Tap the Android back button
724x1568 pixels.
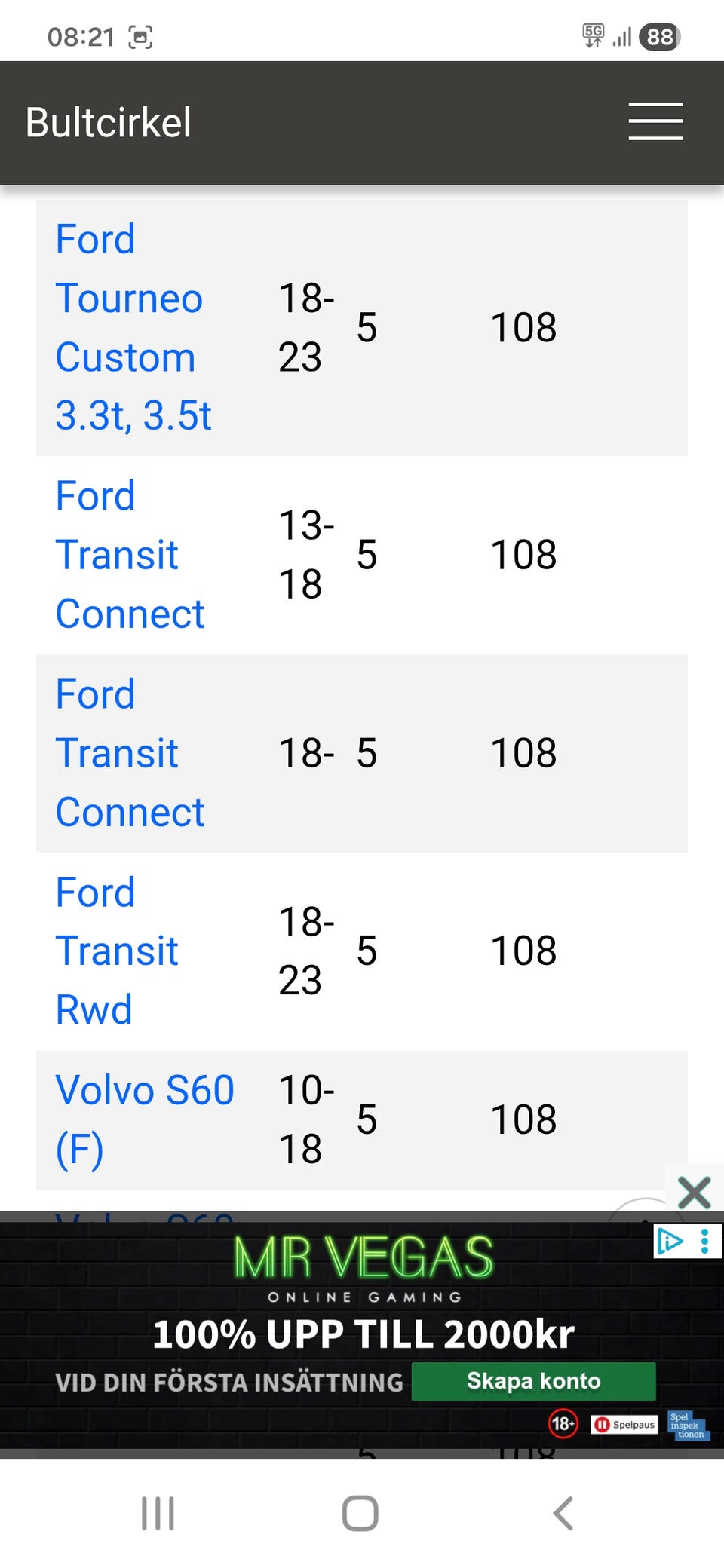point(563,1513)
